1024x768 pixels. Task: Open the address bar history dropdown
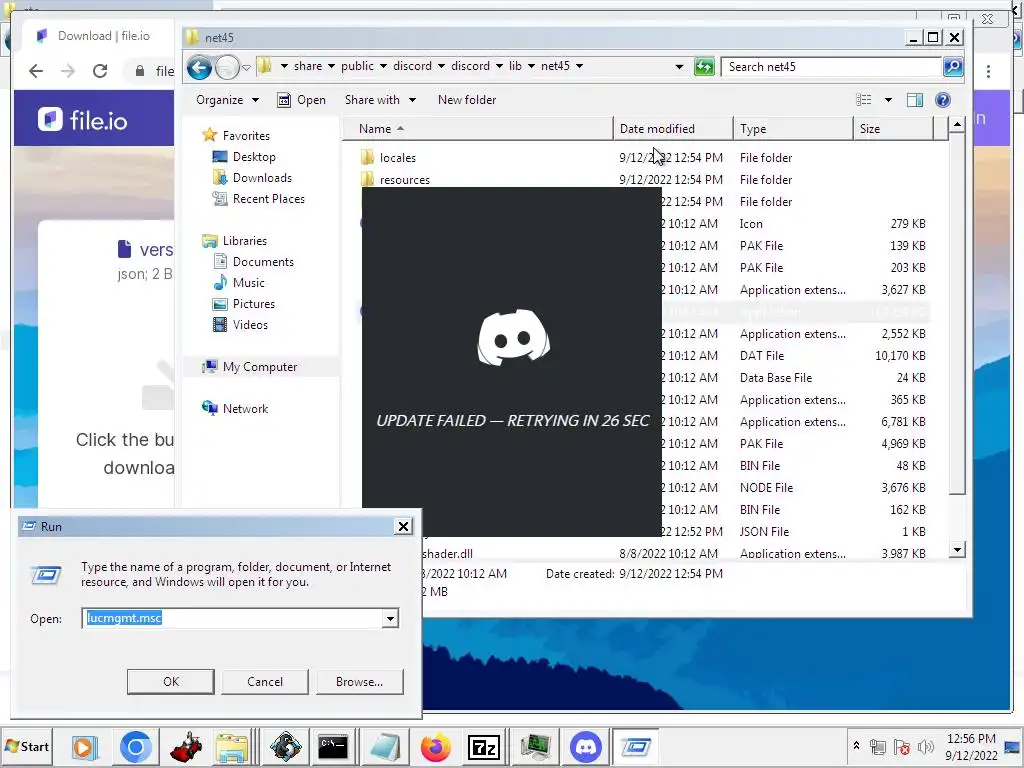click(679, 67)
